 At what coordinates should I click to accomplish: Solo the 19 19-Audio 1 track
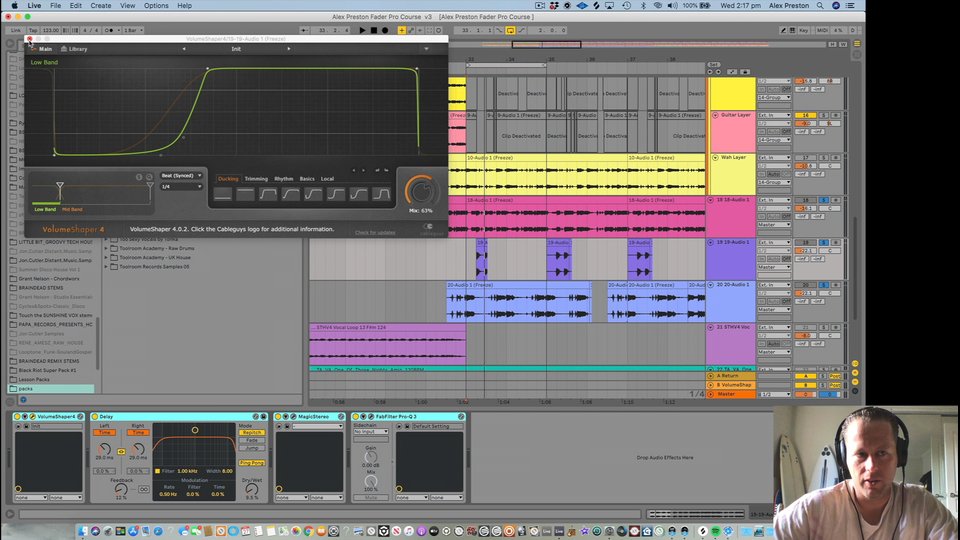(x=824, y=242)
